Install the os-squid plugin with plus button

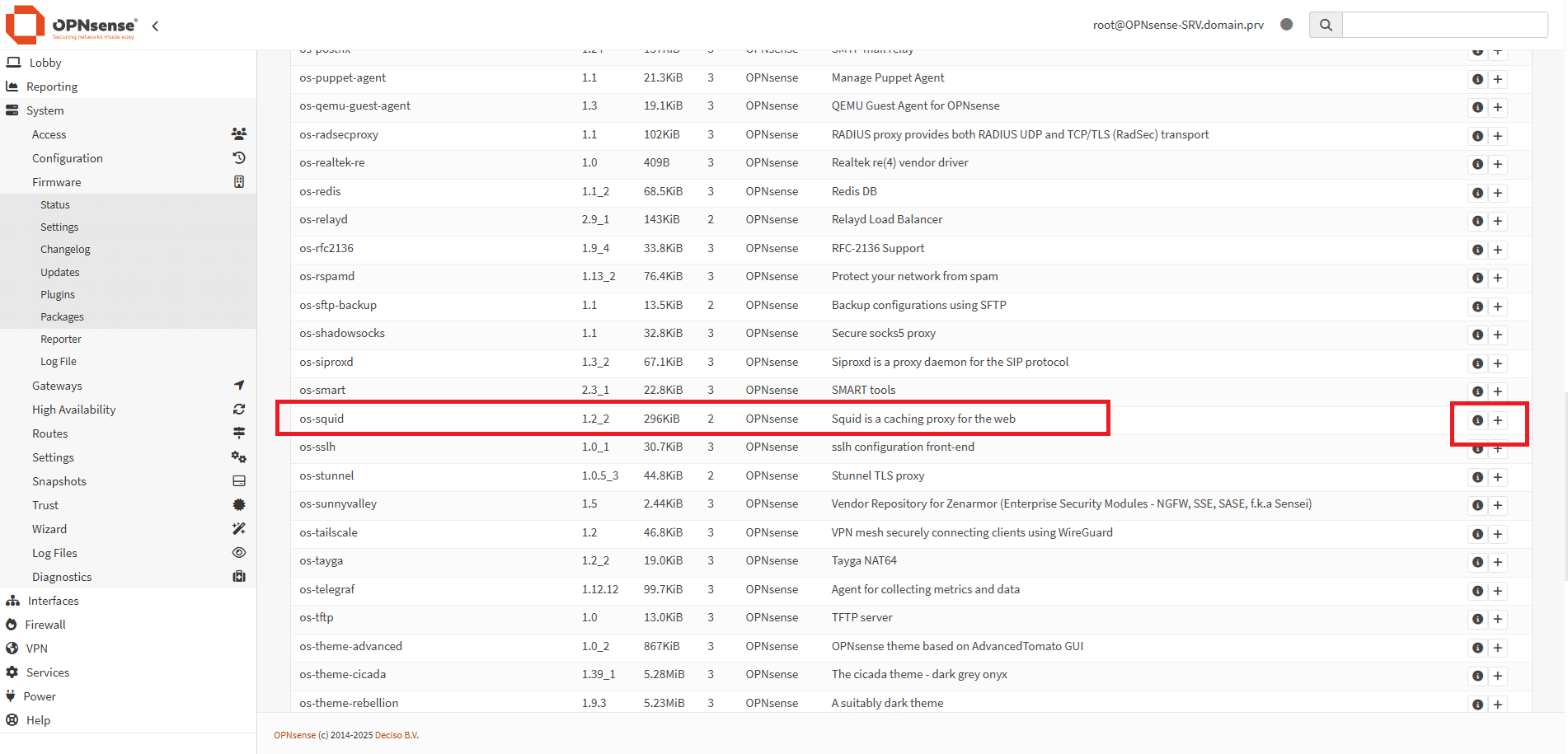[x=1498, y=420]
